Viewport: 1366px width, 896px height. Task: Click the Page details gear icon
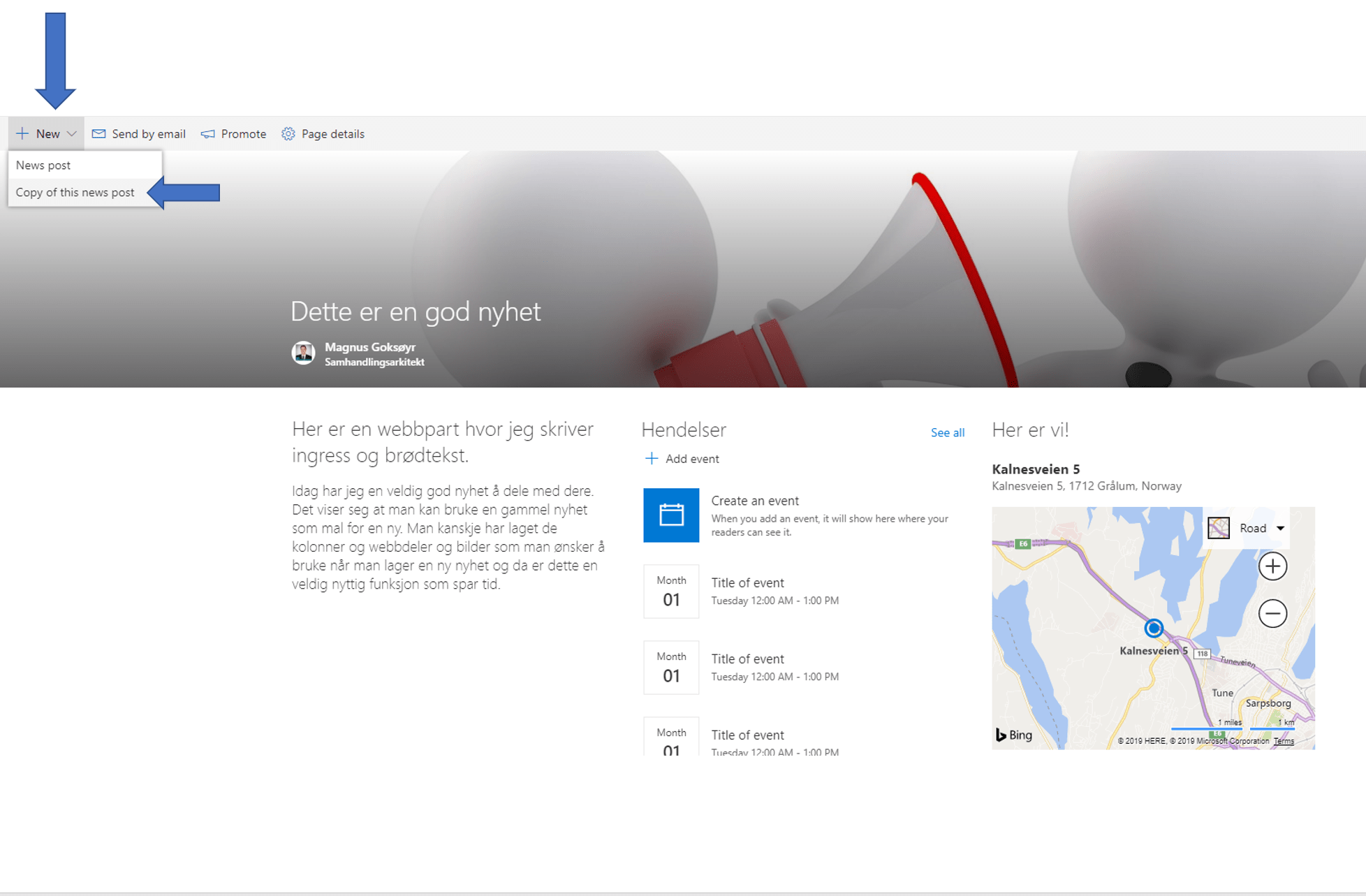coord(288,133)
